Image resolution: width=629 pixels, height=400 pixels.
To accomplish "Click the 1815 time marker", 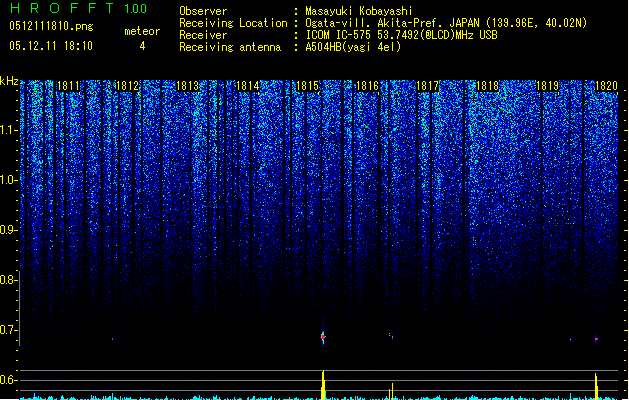I will point(307,86).
